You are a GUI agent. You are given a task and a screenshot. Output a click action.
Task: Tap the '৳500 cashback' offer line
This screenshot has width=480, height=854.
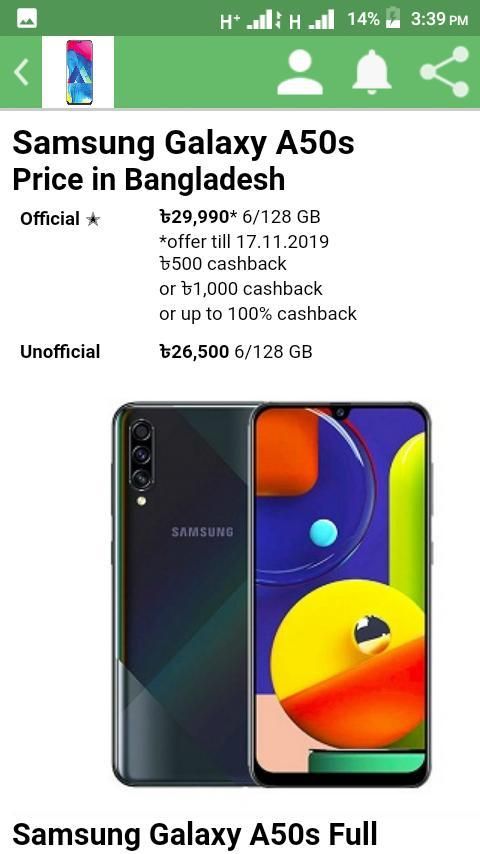click(x=223, y=264)
